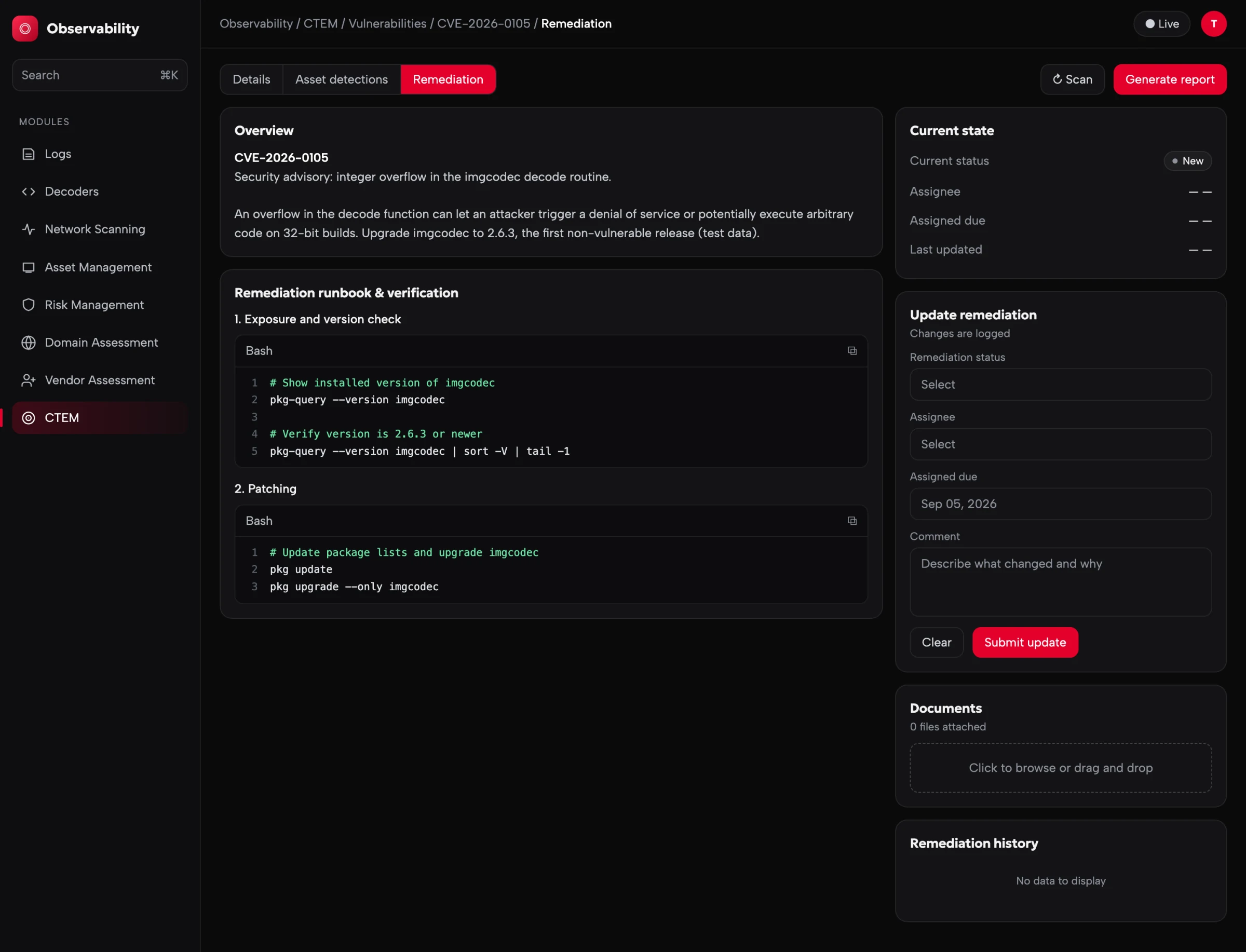Open the Risk Management module

tap(100, 305)
